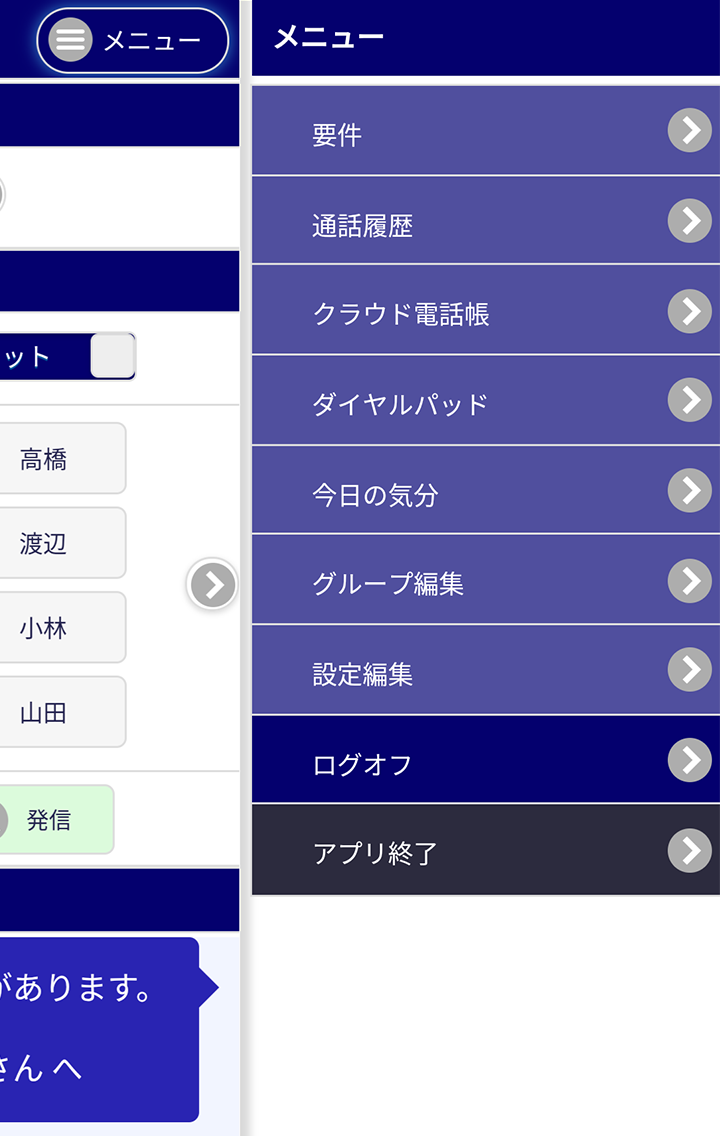Open the blue notification message bubble
The height and width of the screenshot is (1136, 720).
click(x=99, y=1029)
